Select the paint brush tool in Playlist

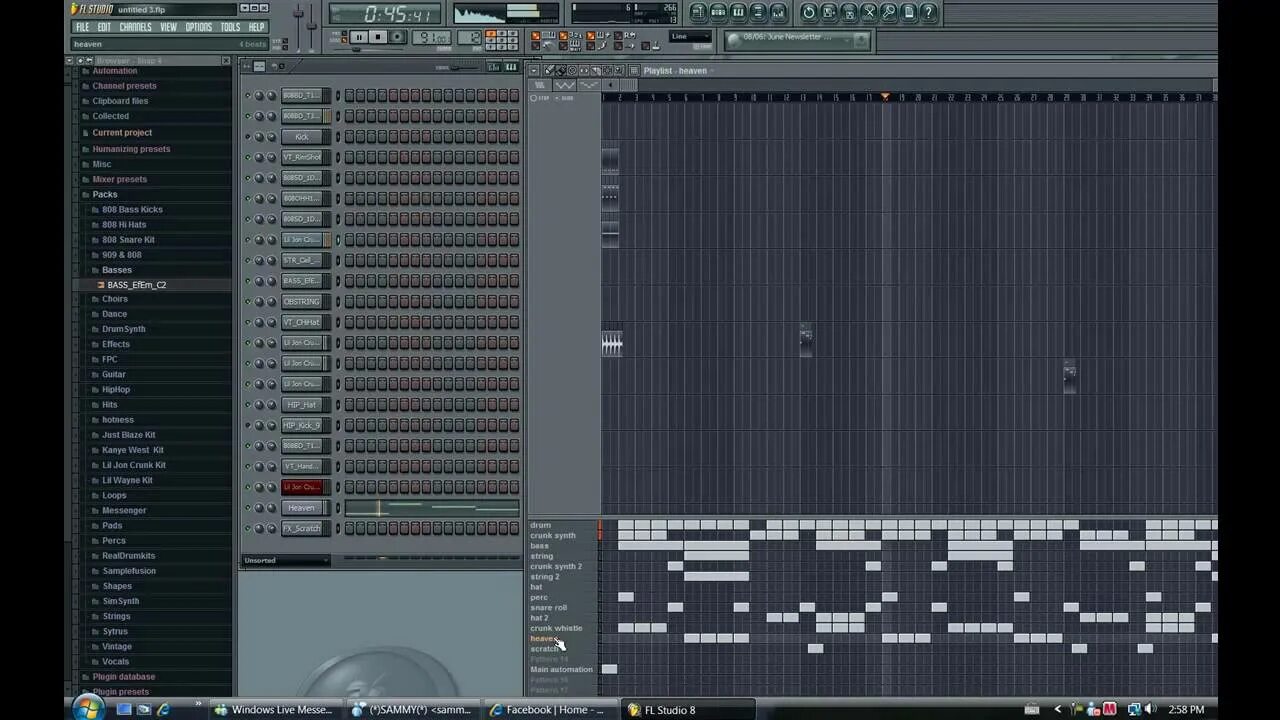point(561,70)
